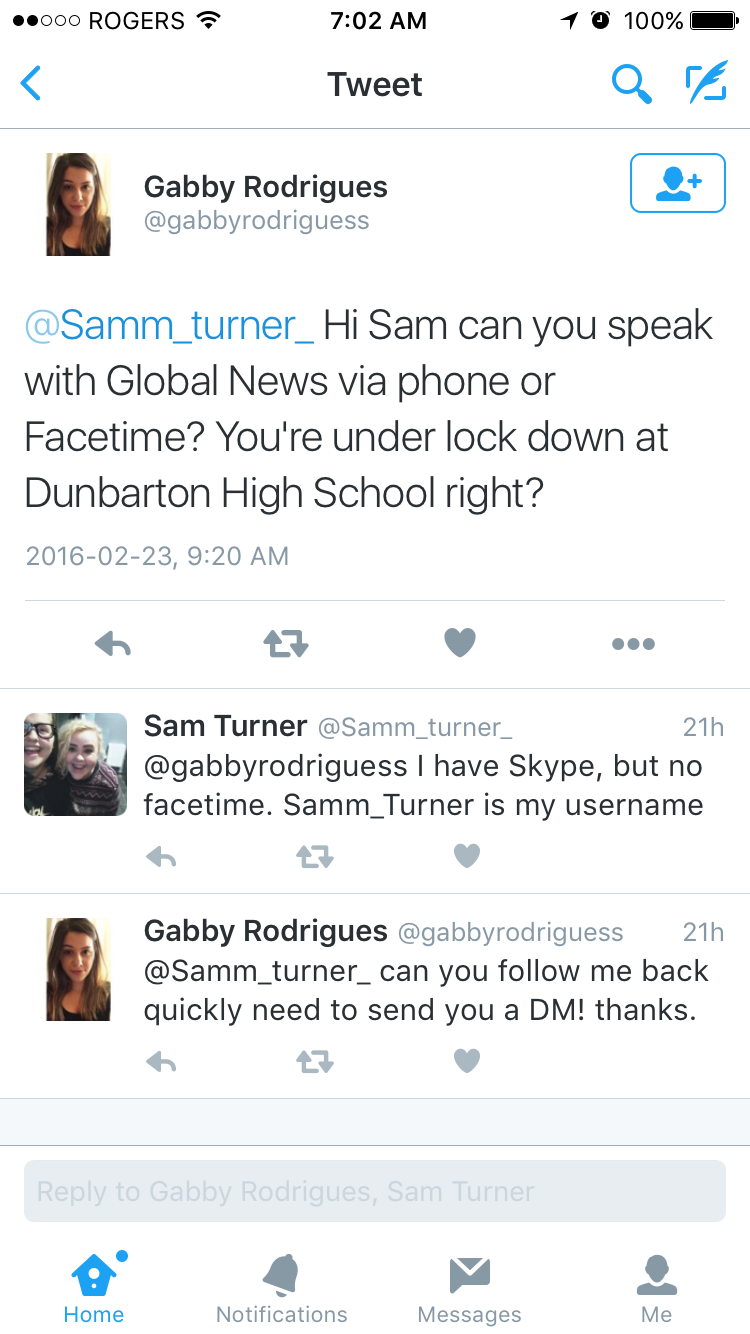
Task: Like Sam Turner's reply
Action: pyautogui.click(x=467, y=856)
